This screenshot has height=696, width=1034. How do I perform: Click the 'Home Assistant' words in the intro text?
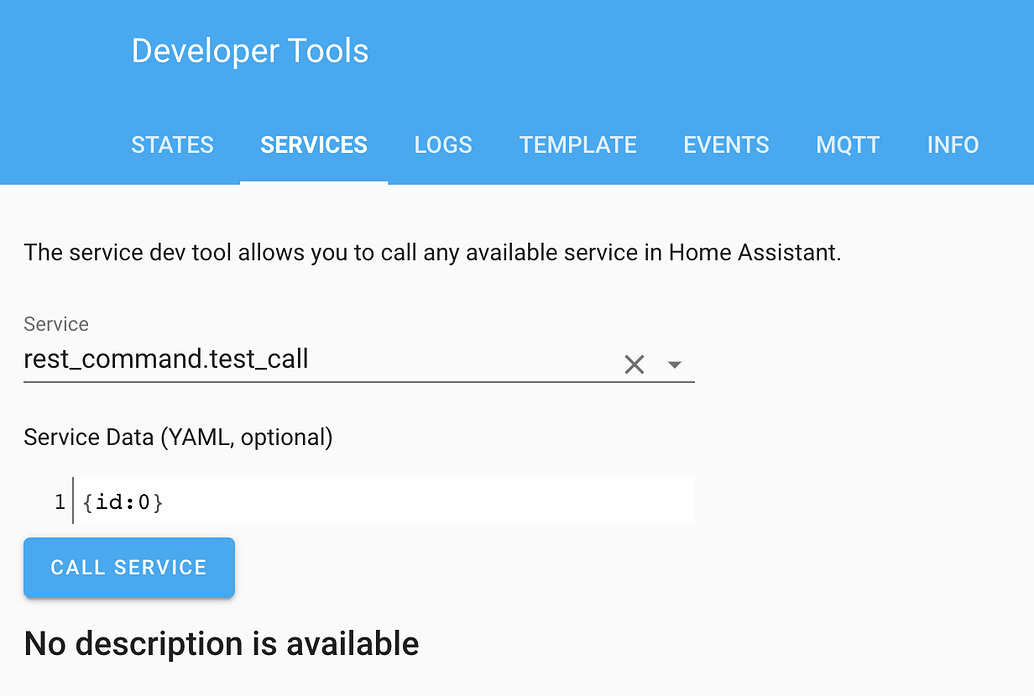754,252
